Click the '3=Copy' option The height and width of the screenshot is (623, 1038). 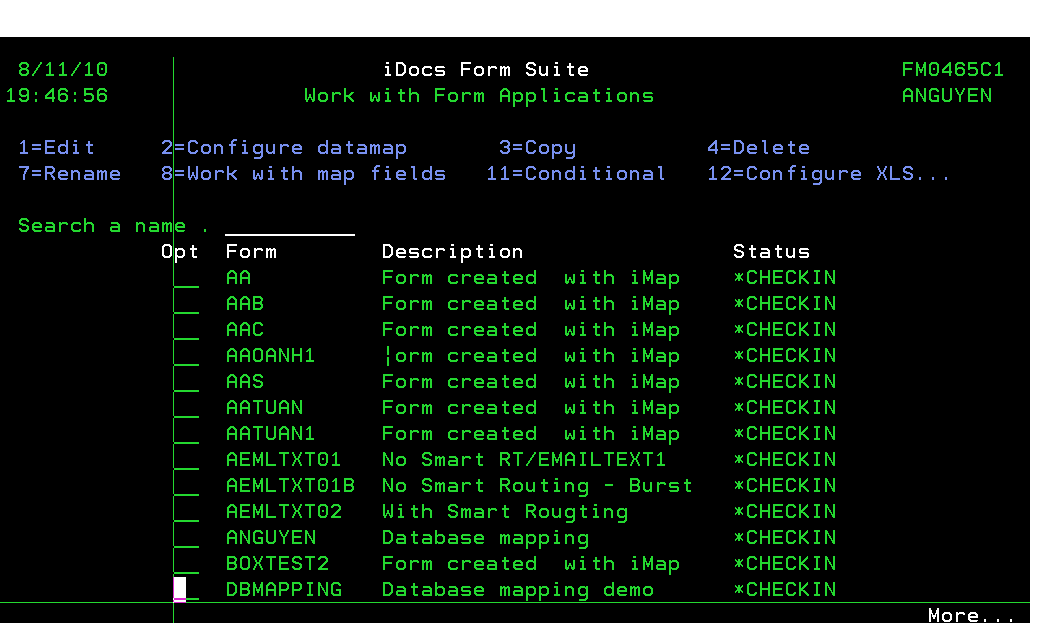(x=537, y=148)
